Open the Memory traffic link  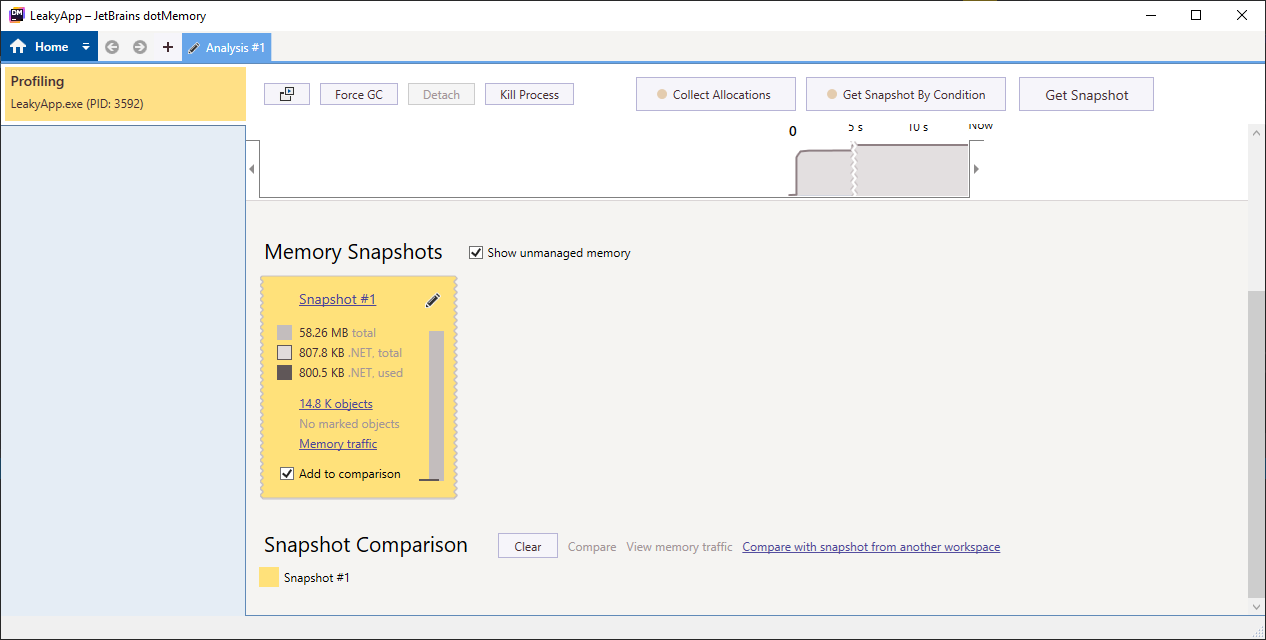pos(338,444)
